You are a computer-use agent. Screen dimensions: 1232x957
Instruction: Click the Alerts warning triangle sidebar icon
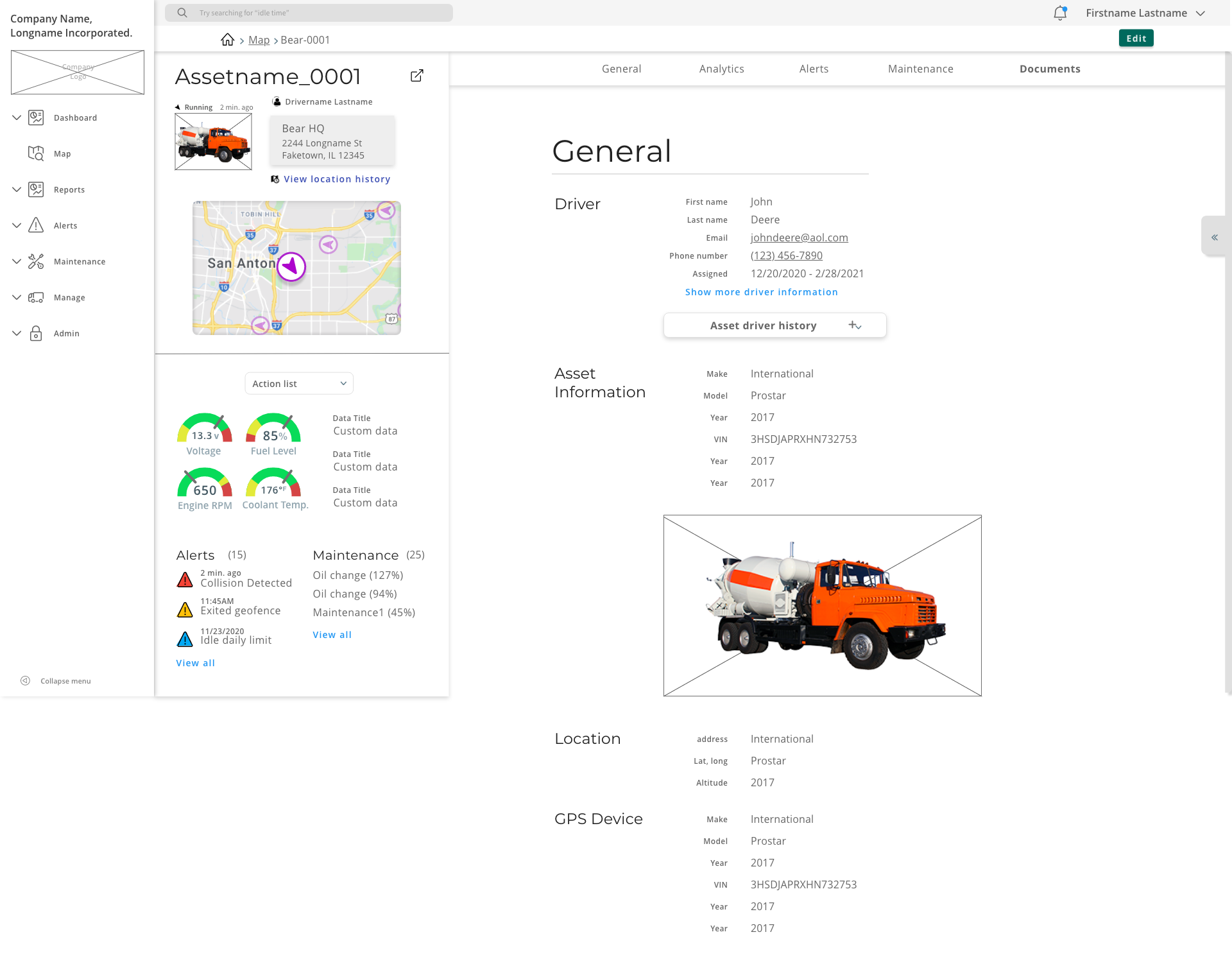coord(36,225)
